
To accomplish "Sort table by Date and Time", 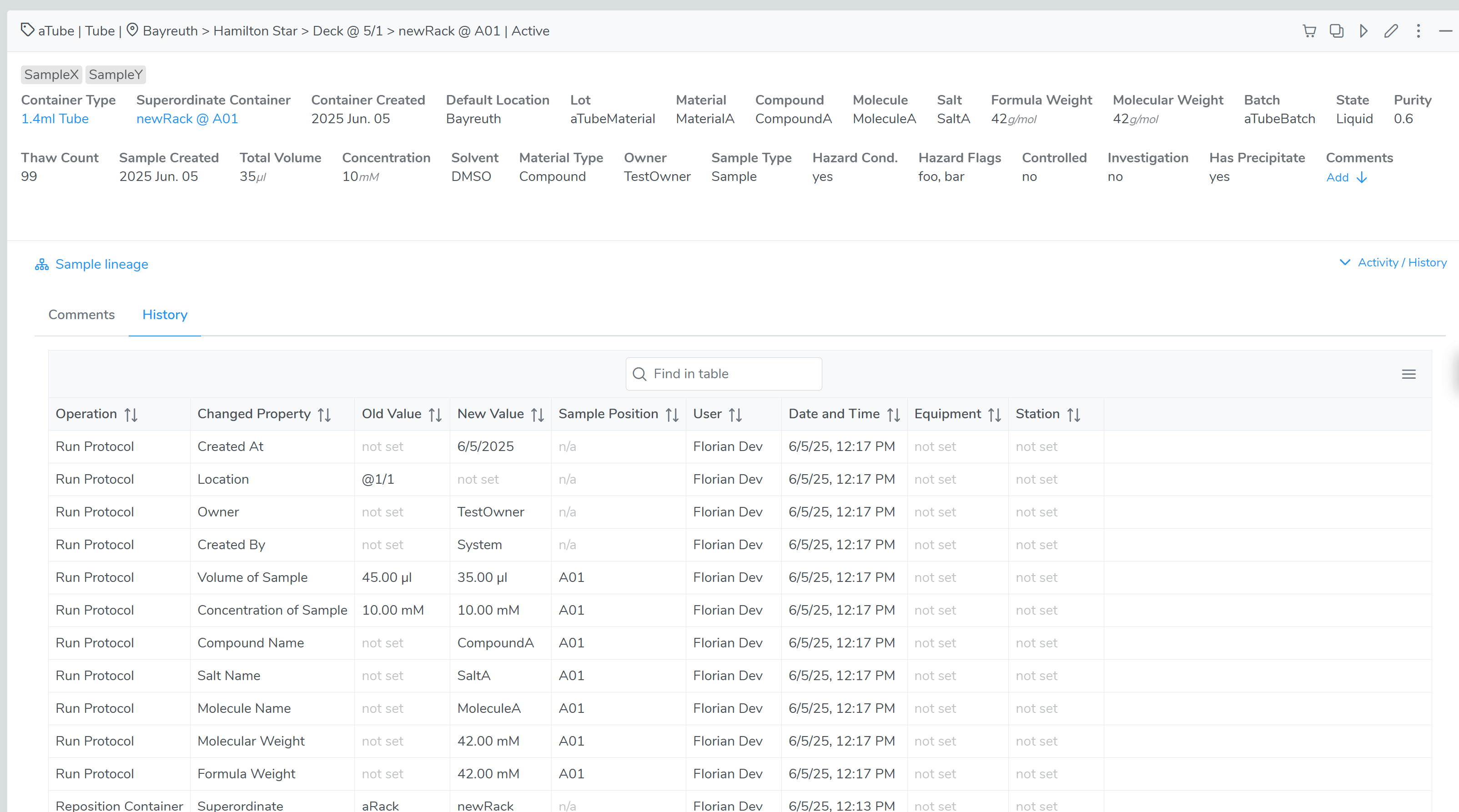I will pos(893,415).
